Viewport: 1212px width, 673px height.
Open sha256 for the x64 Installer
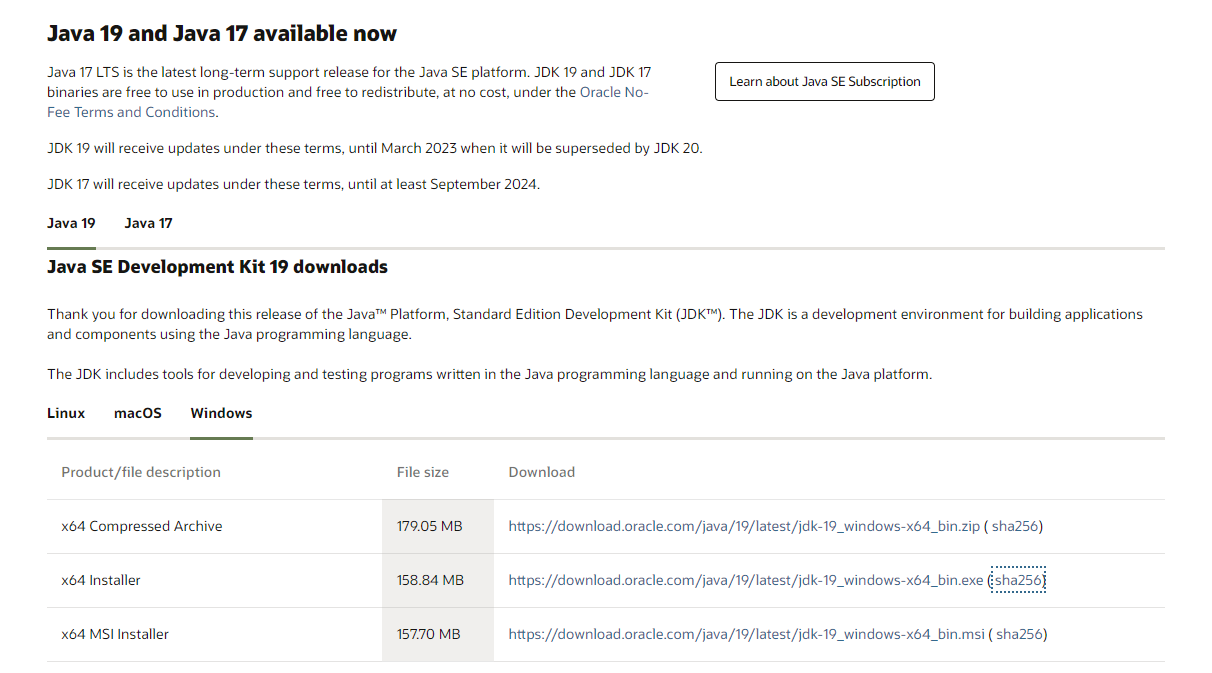tap(1018, 580)
